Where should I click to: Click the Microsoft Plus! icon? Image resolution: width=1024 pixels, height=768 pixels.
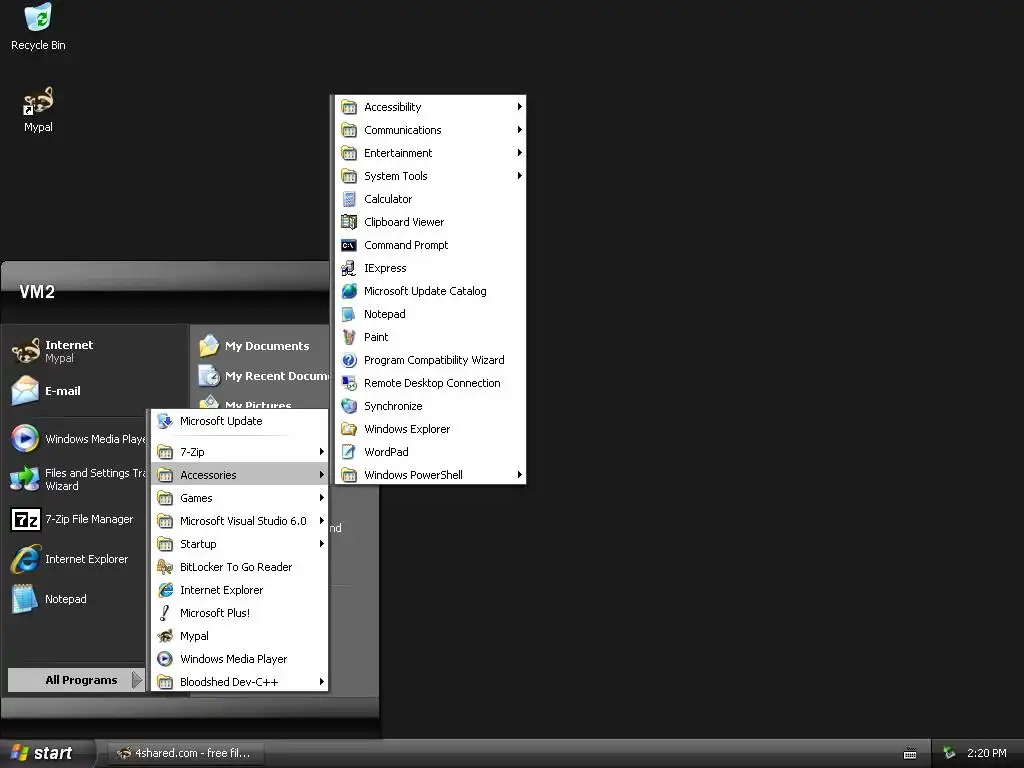tap(165, 613)
